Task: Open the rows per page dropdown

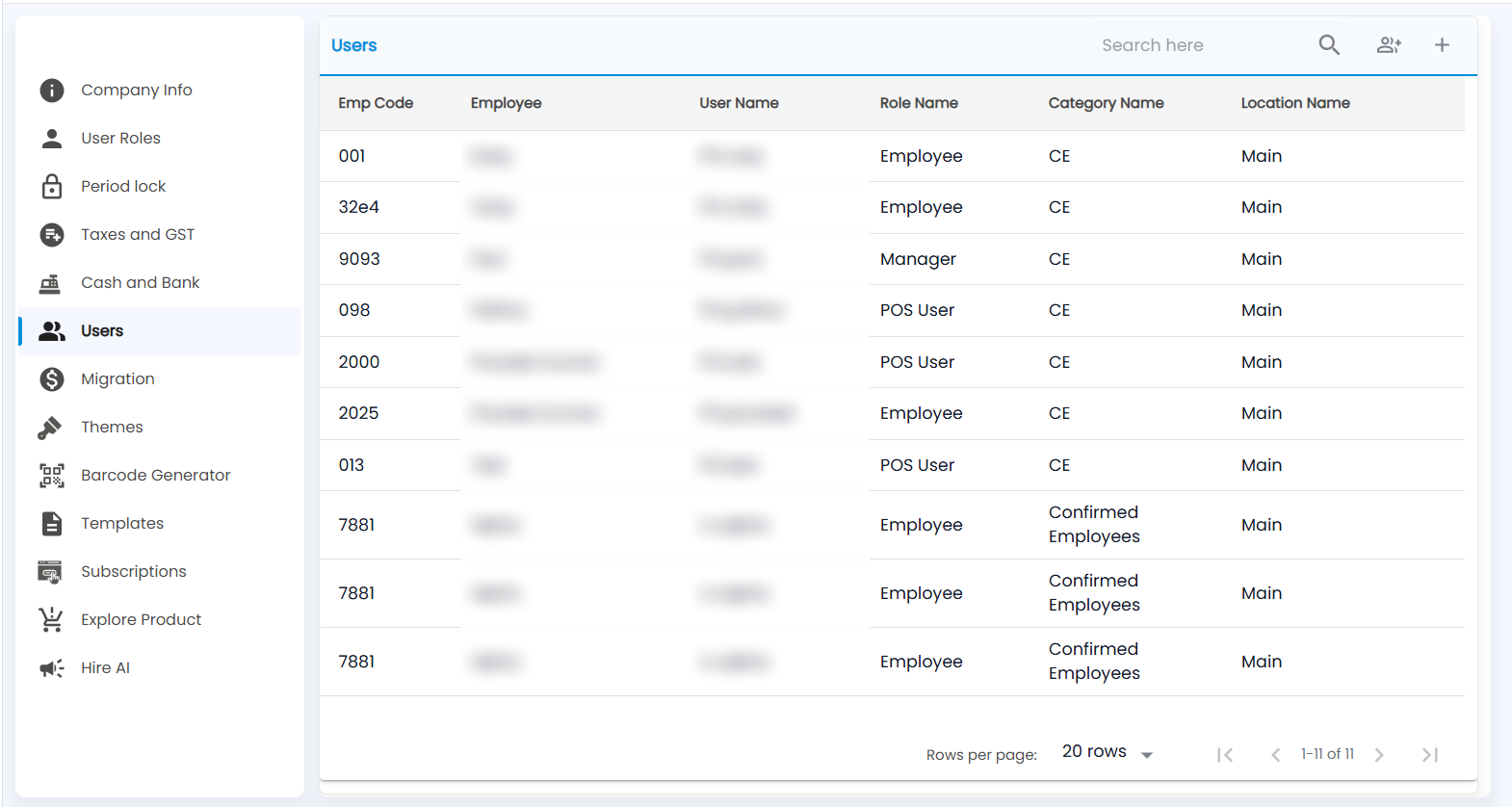Action: click(x=1108, y=752)
